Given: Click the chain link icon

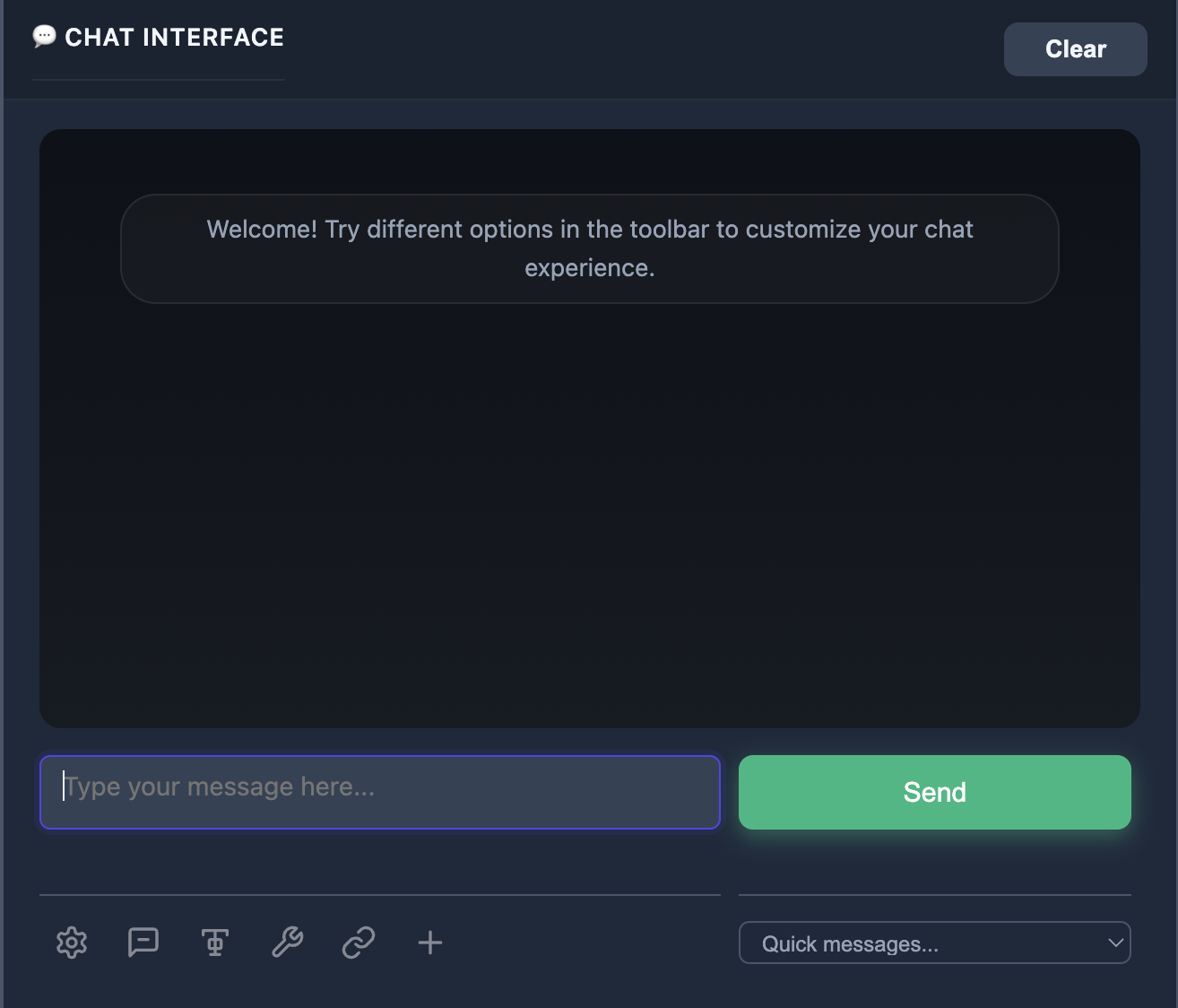Looking at the screenshot, I should coord(359,943).
